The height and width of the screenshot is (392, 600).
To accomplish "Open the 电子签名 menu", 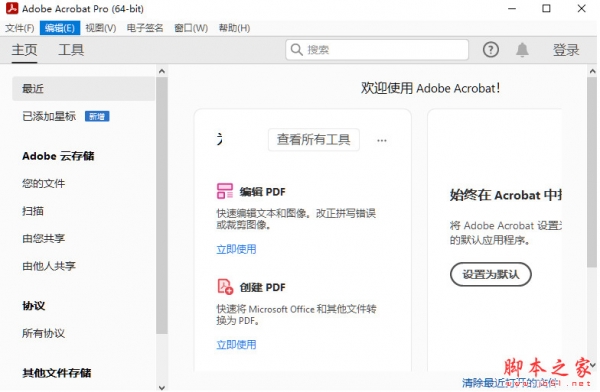I will (x=145, y=28).
